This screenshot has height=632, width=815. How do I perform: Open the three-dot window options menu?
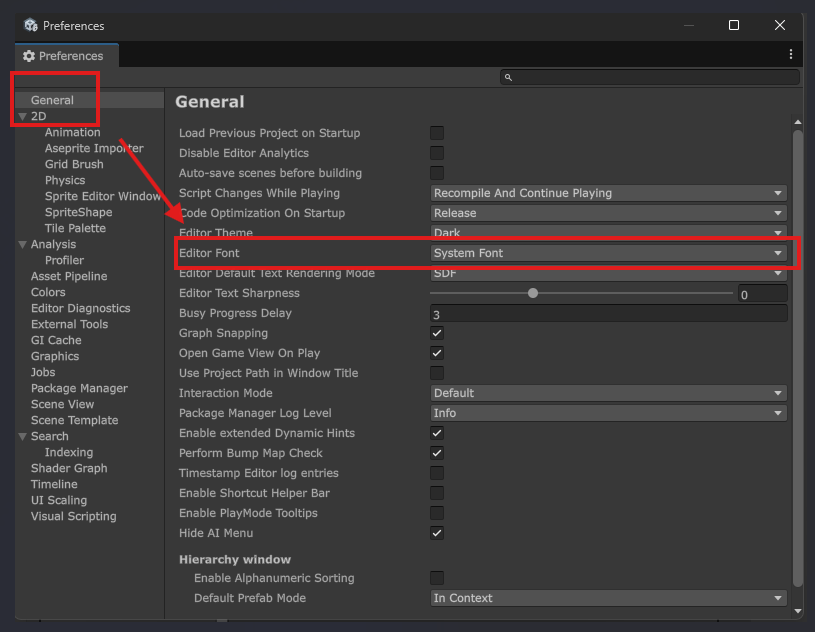tap(791, 54)
